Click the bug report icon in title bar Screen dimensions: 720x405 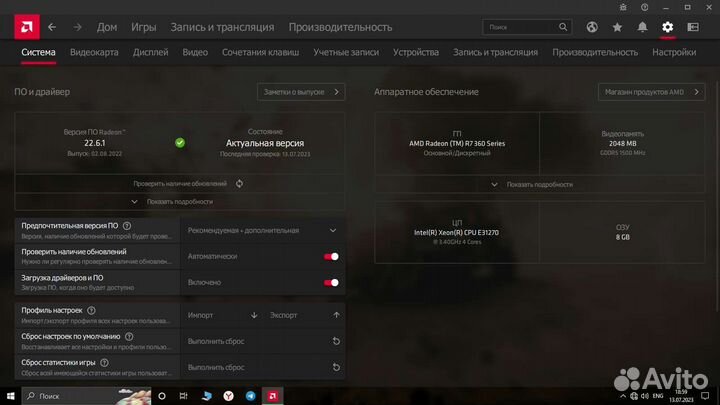623,7
